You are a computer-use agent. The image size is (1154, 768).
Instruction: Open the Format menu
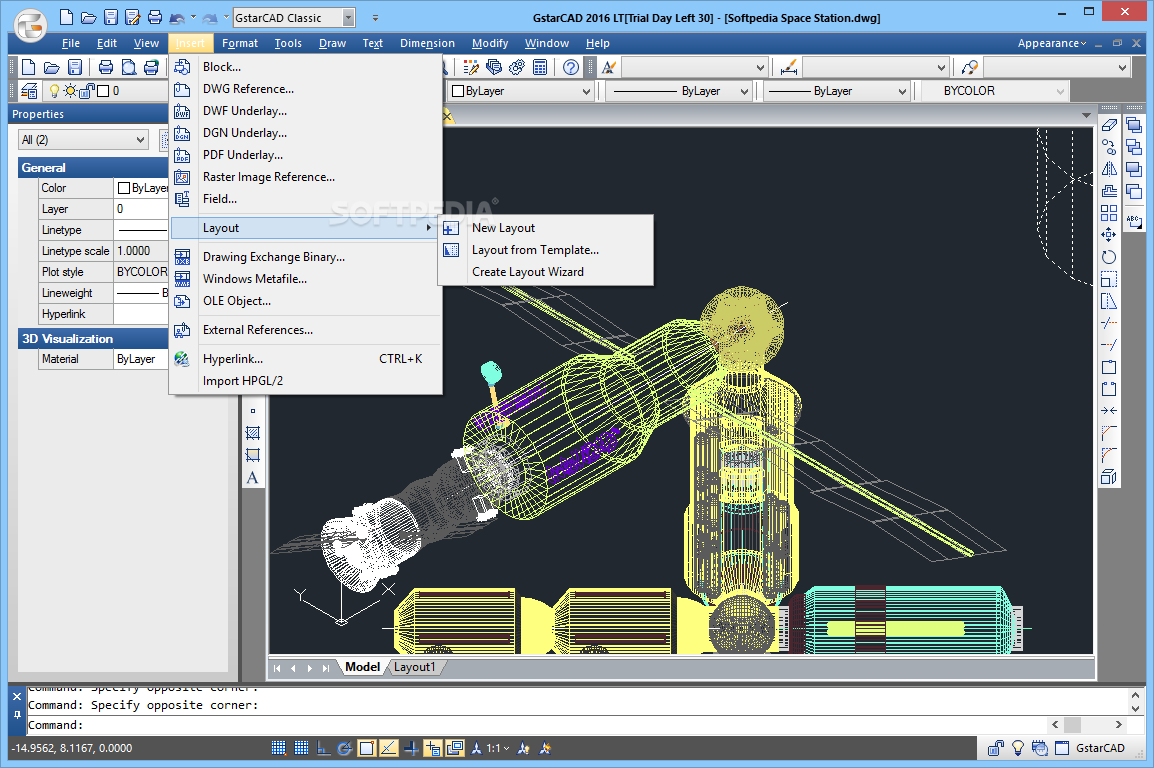coord(240,43)
